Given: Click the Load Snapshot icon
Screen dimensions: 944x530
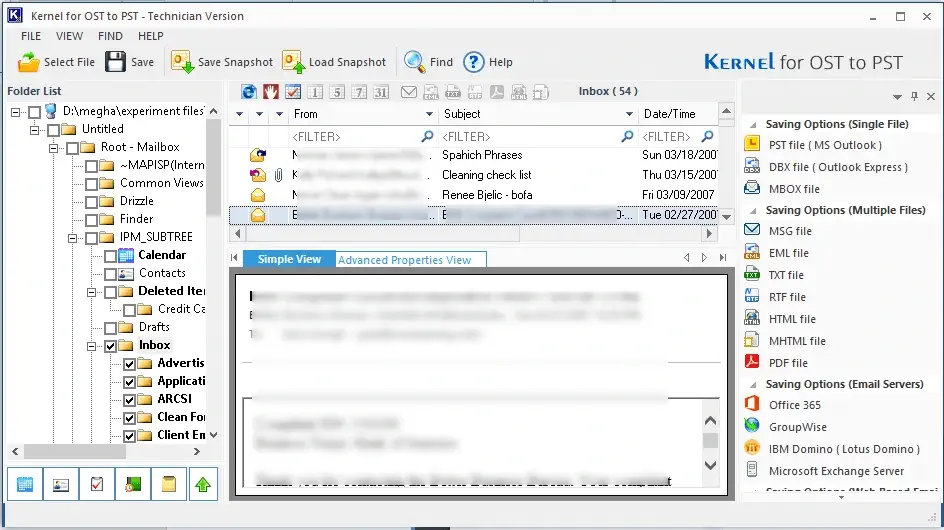Looking at the screenshot, I should point(294,62).
